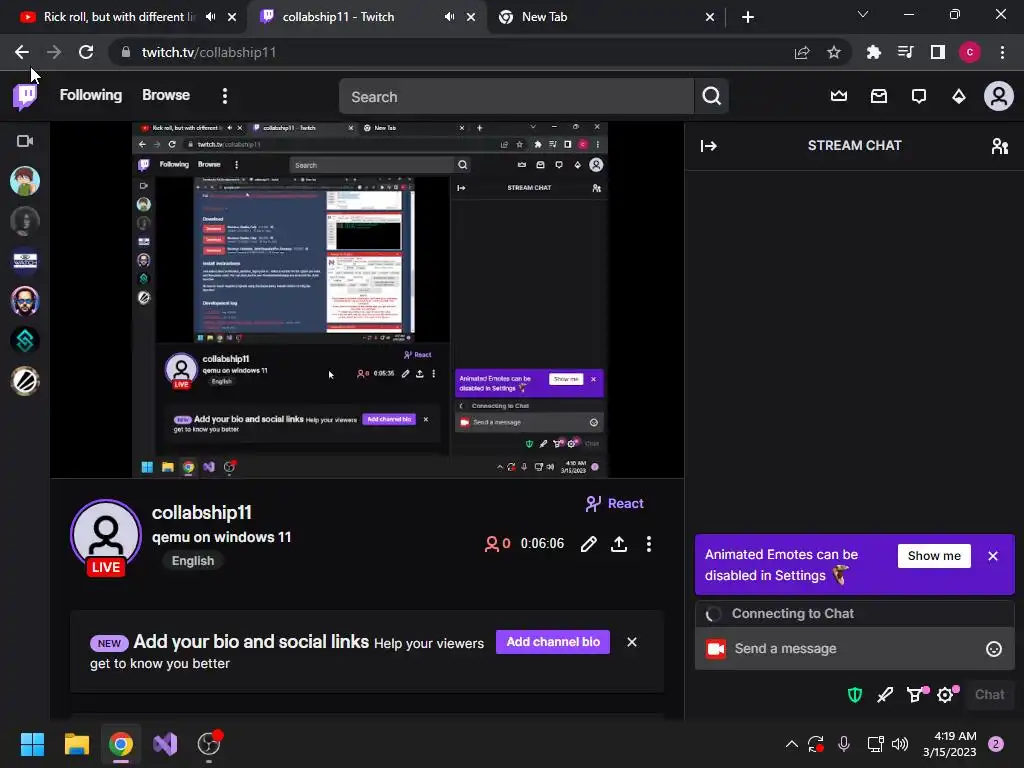Screen dimensions: 1024x768
Task: Open the Chrome extensions puzzle icon
Action: pos(873,52)
